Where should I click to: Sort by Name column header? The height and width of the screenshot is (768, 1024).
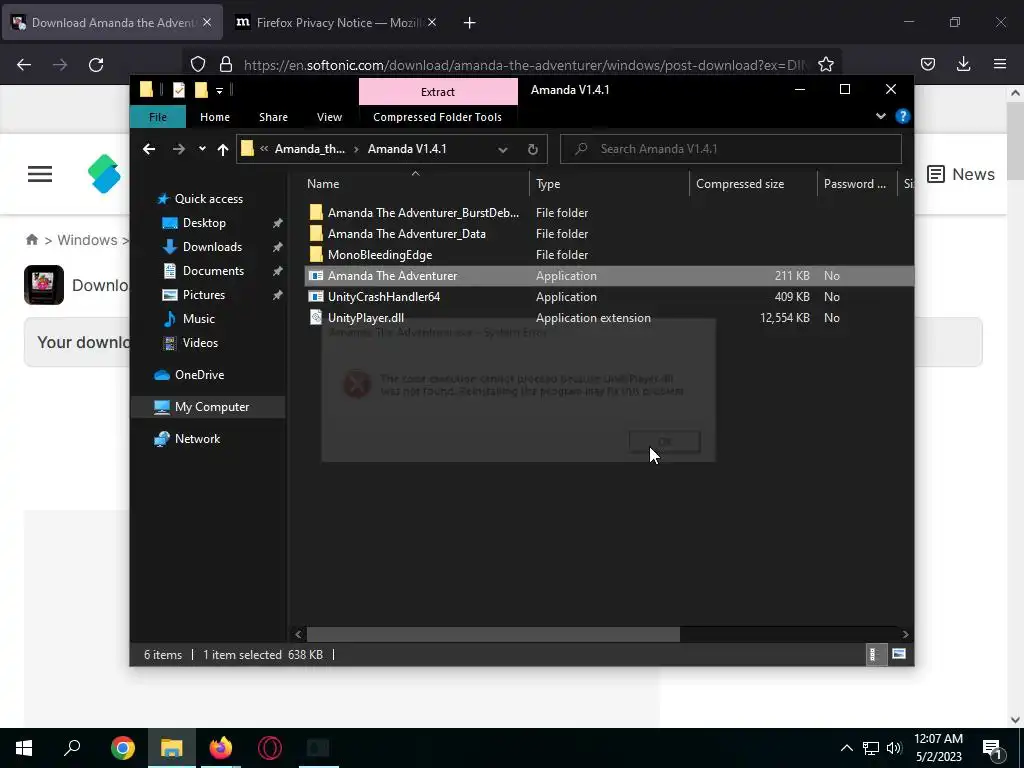(415, 184)
